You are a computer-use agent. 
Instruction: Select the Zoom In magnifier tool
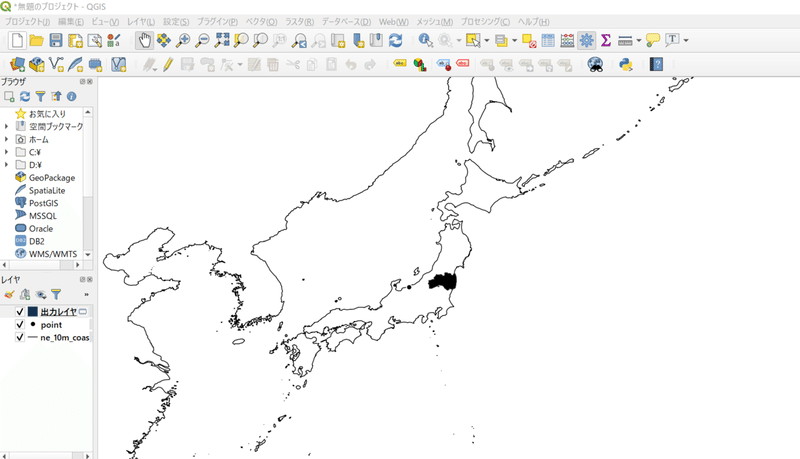(x=183, y=40)
